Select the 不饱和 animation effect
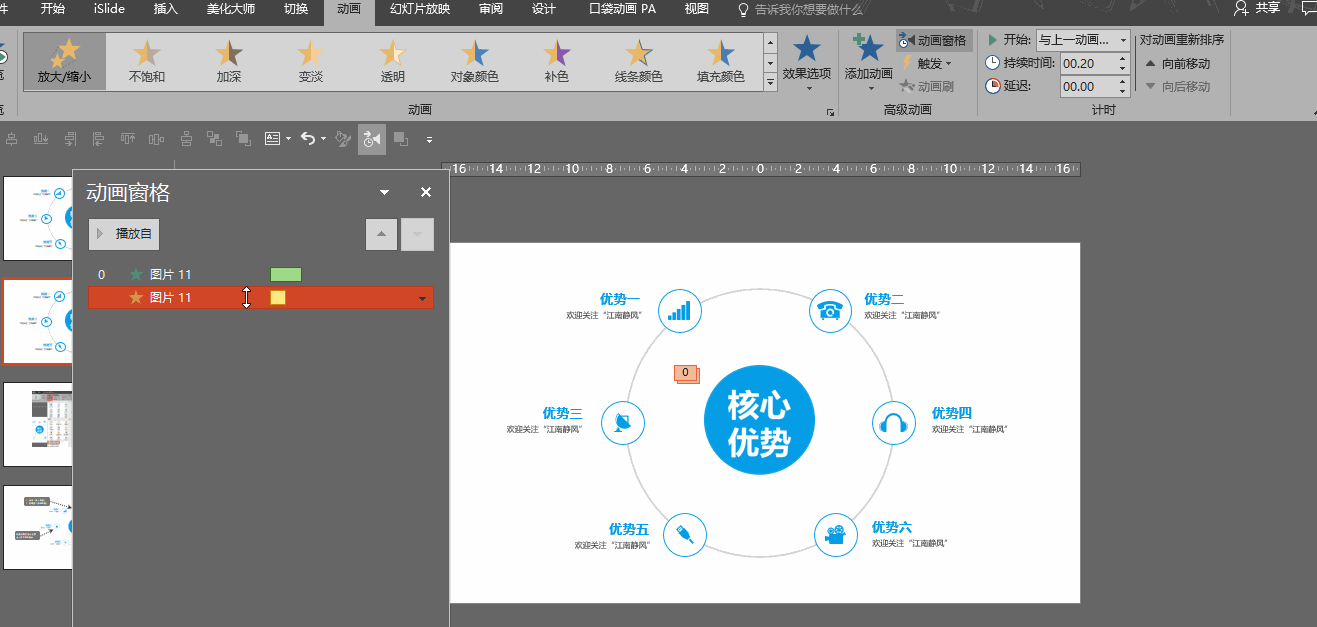This screenshot has width=1317, height=627. [x=147, y=61]
